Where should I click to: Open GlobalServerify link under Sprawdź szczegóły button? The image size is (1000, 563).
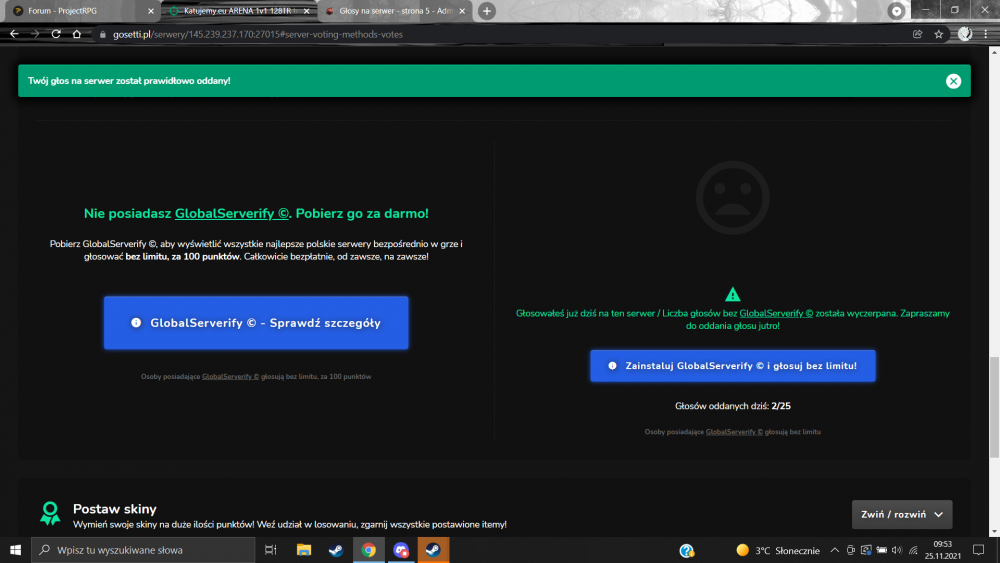click(x=230, y=377)
